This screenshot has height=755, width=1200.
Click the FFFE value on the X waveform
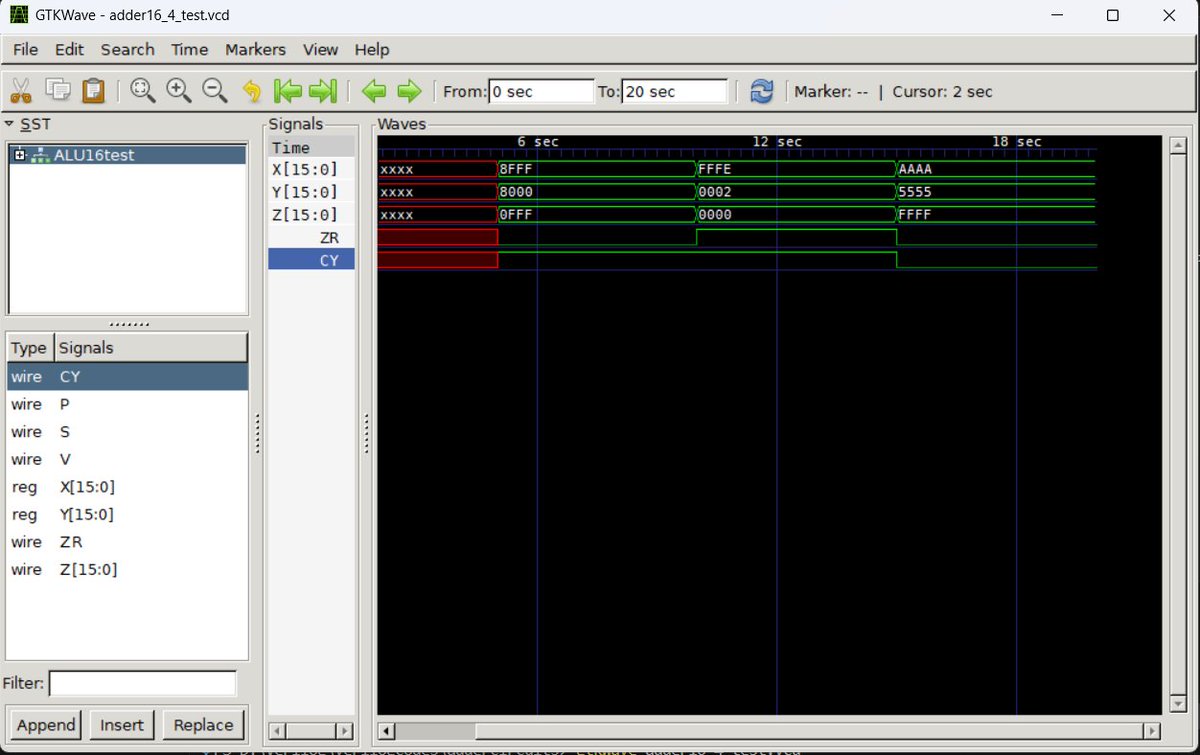[715, 169]
